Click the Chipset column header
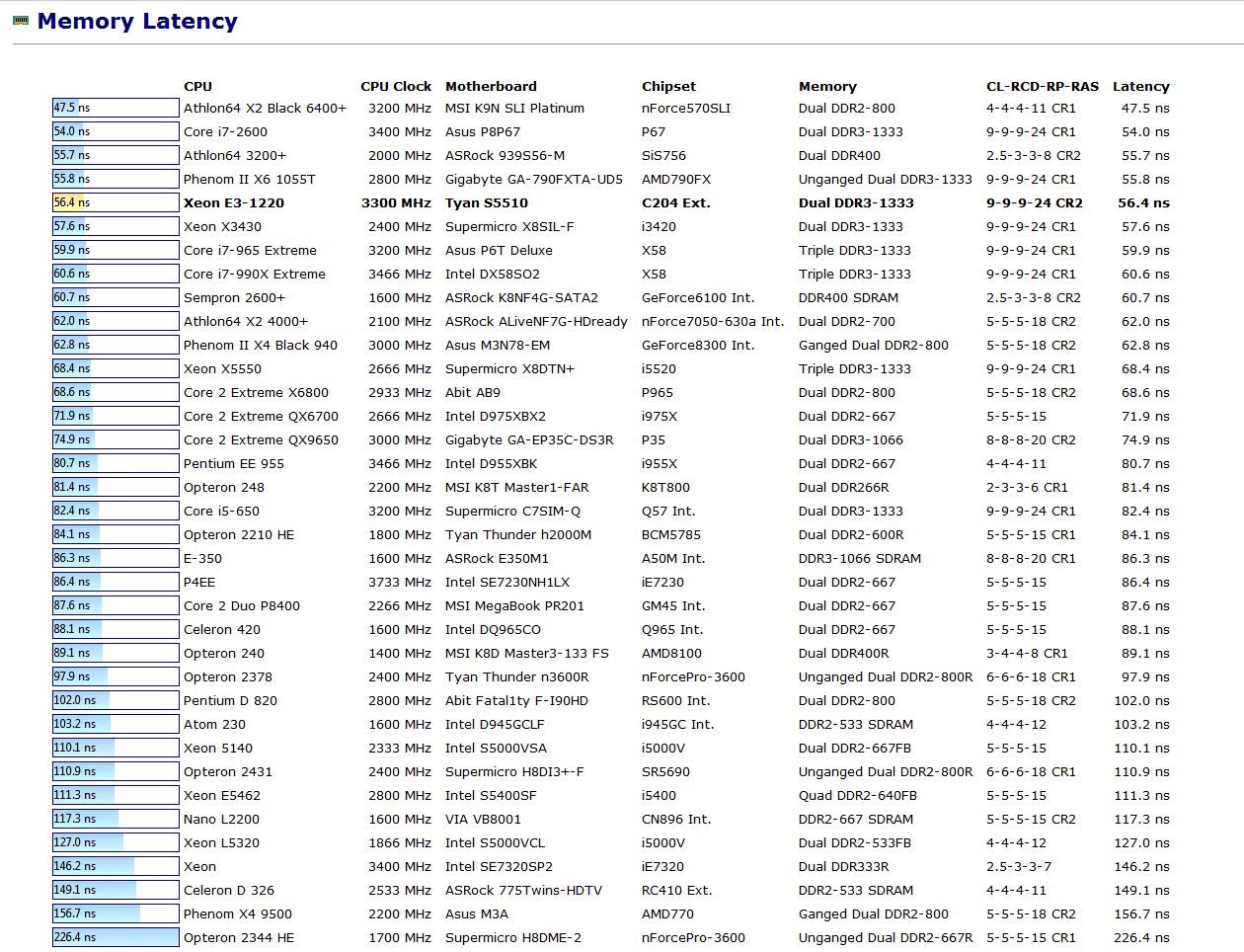The width and height of the screenshot is (1244, 952). point(668,86)
